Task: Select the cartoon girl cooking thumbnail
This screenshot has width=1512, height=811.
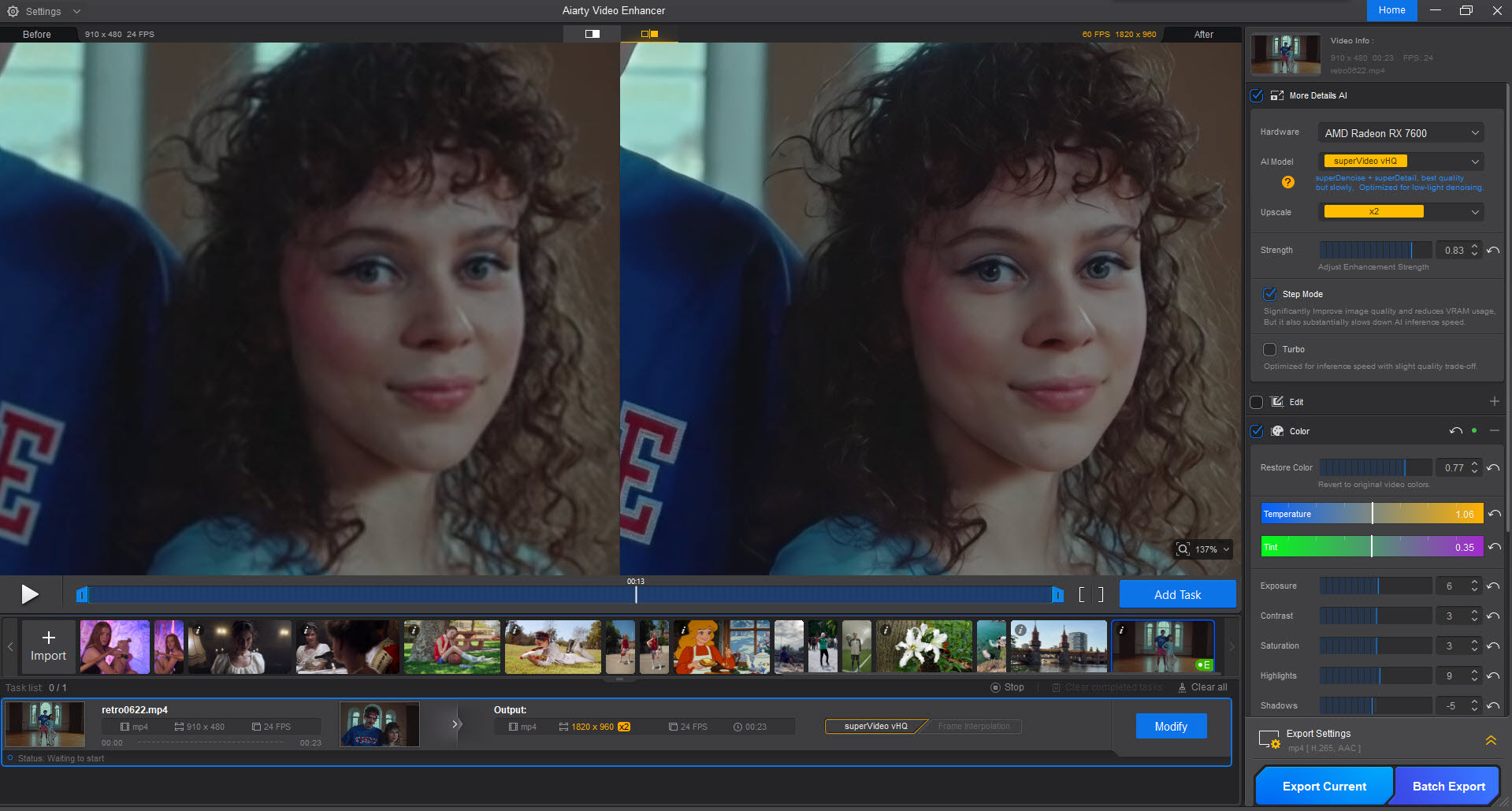Action: coord(721,646)
